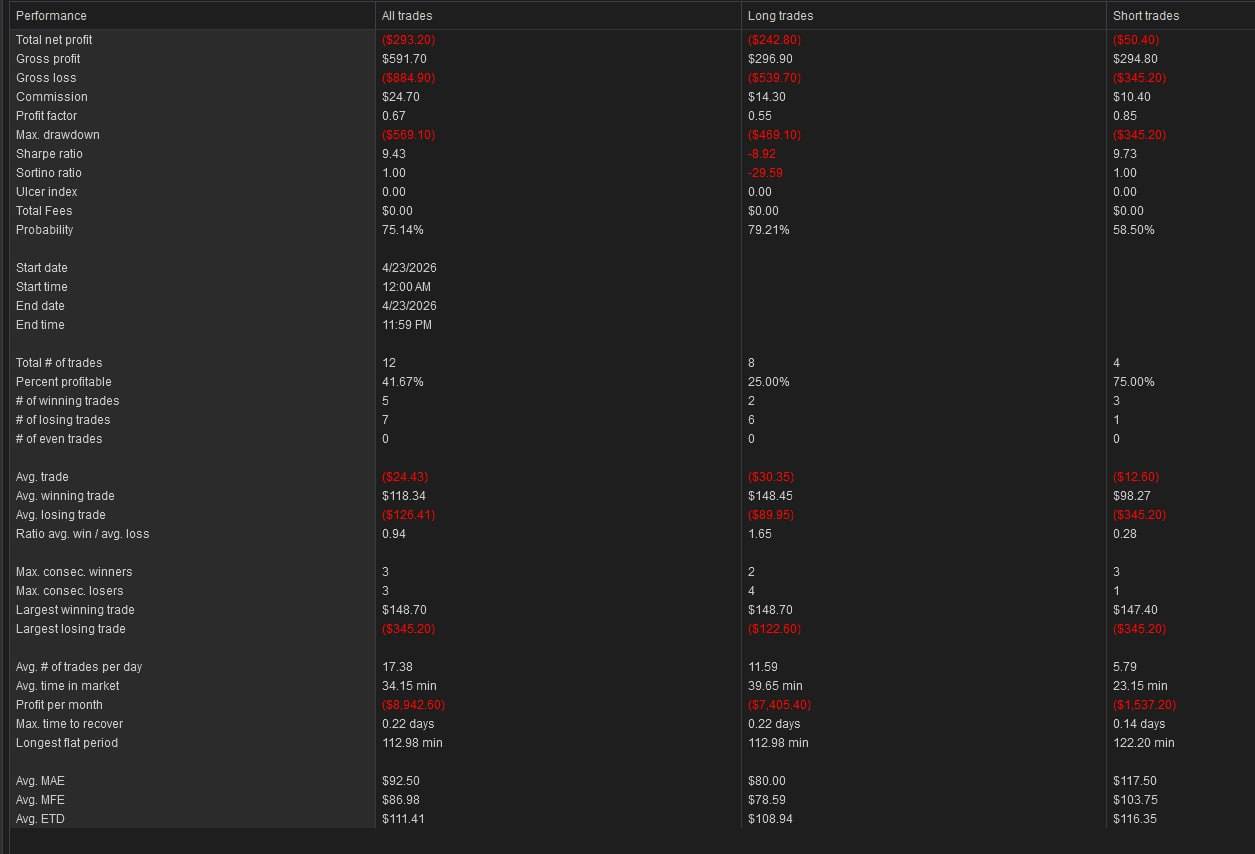The image size is (1255, 854).
Task: Click the Avg. MAE row label
Action: click(x=40, y=781)
